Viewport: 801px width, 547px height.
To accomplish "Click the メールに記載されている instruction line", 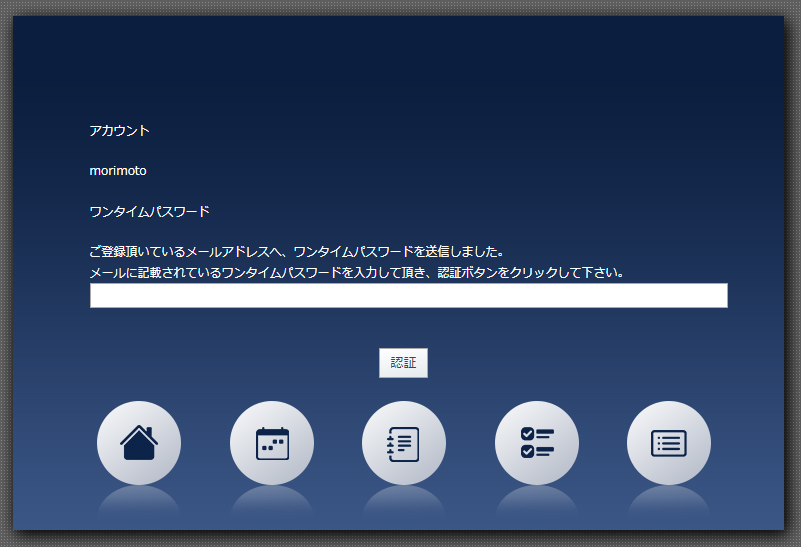I will (356, 272).
